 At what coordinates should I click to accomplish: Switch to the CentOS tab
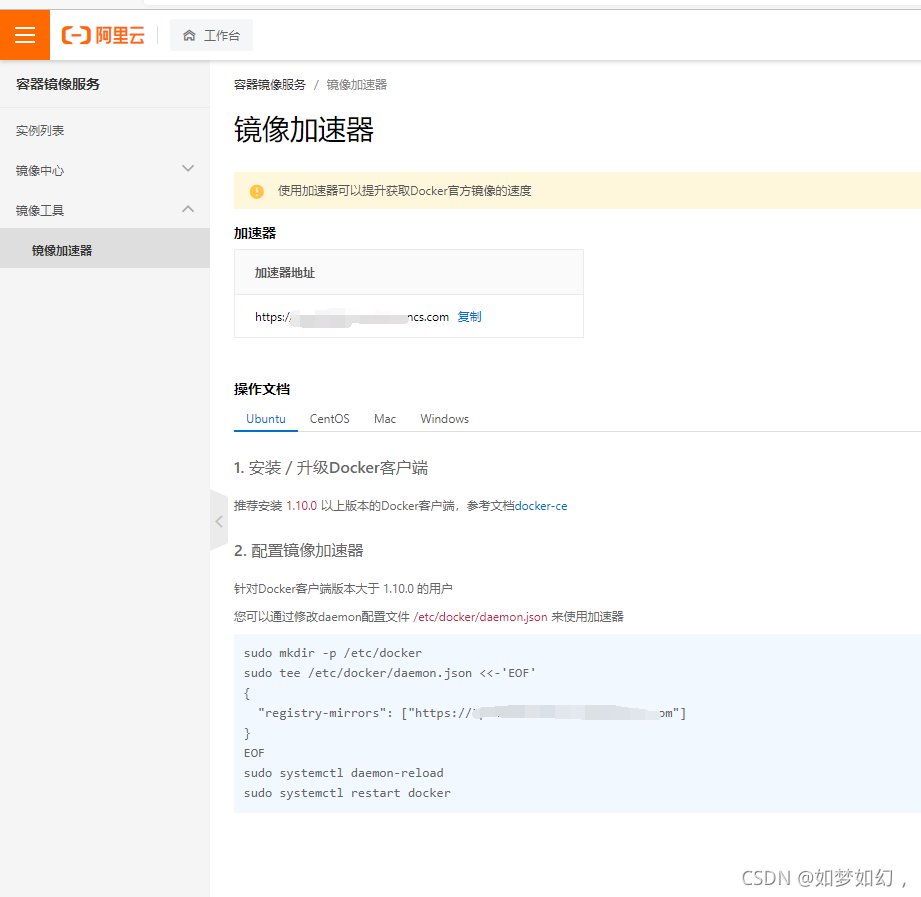click(x=329, y=418)
